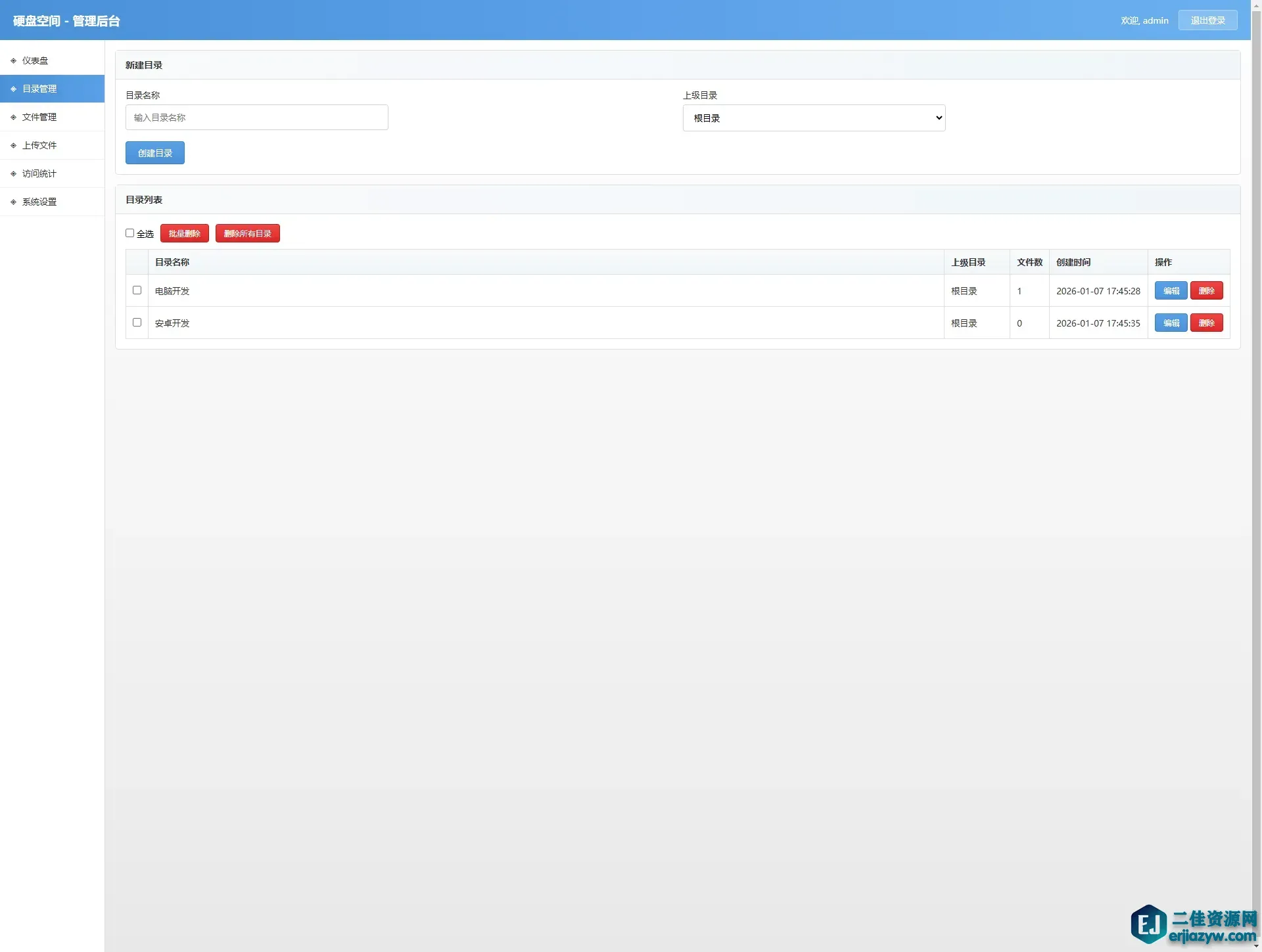Delete the 安卓开发 directory row
This screenshot has height=952, width=1262.
coord(1206,323)
